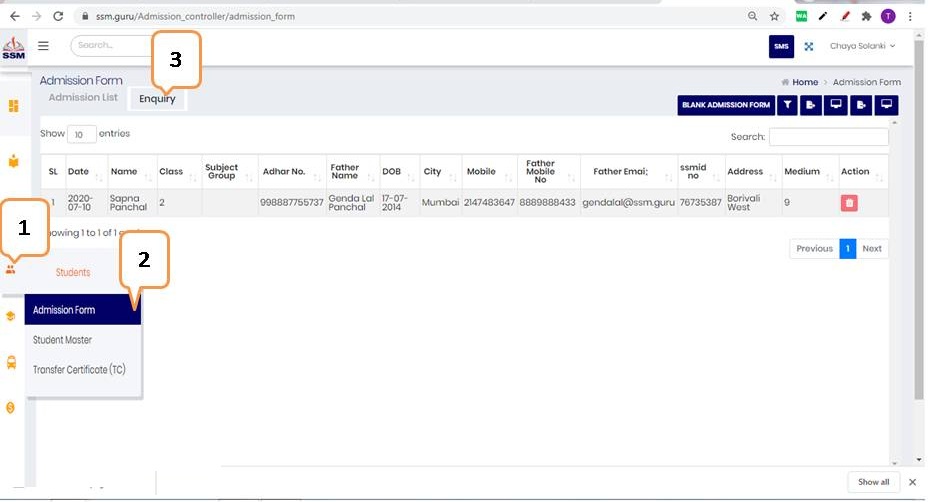929x502 pixels.
Task: Open Transfer Certificate (TC) menu item
Action: tap(79, 370)
